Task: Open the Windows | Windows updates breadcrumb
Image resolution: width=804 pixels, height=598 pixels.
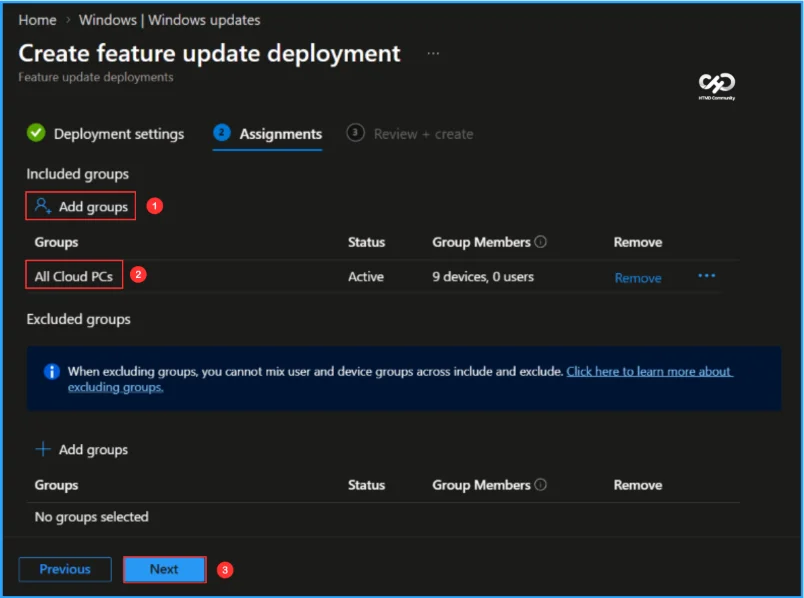Action: (169, 20)
